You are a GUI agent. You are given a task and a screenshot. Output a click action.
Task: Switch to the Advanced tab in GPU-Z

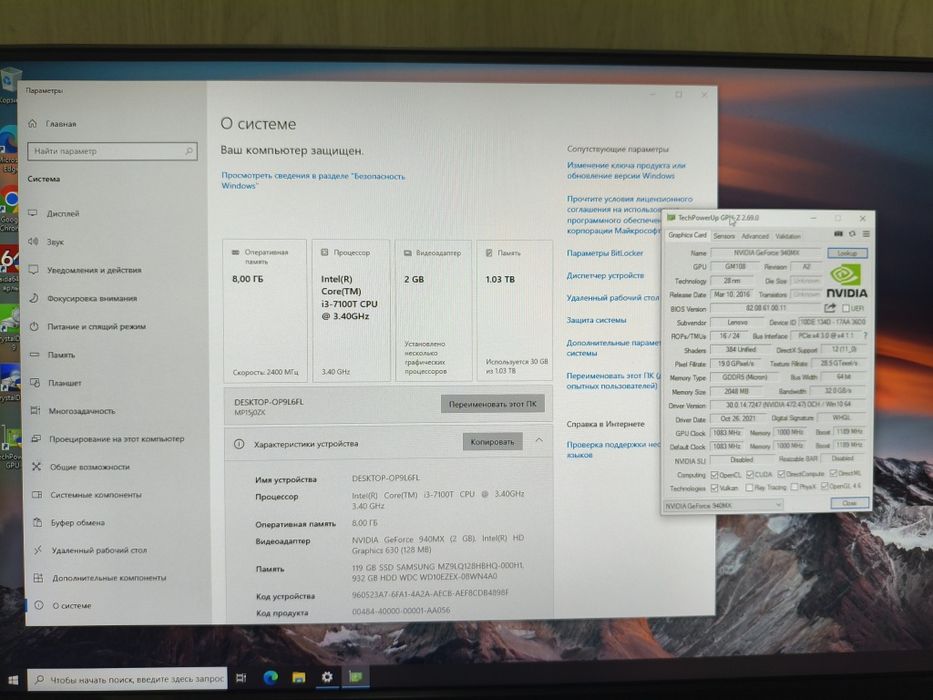(x=754, y=236)
